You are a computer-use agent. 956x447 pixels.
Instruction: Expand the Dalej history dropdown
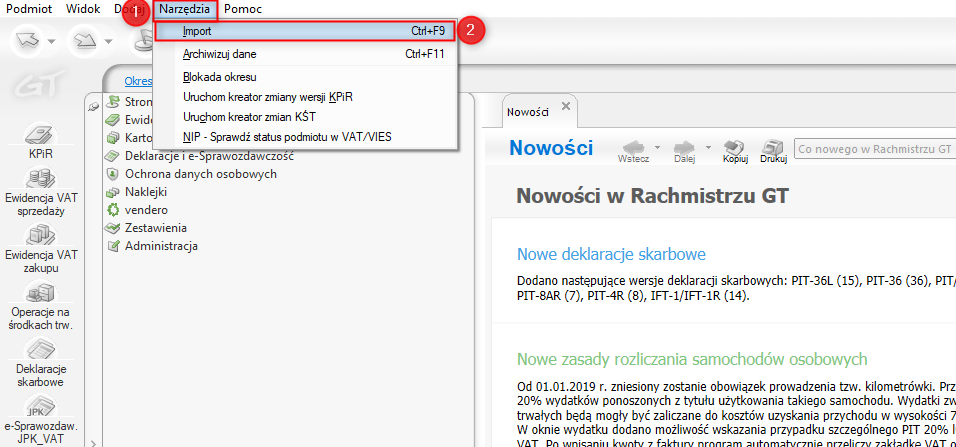pyautogui.click(x=709, y=148)
